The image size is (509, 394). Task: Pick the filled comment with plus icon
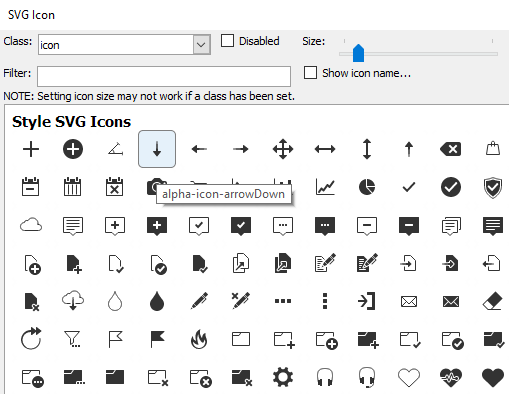(x=157, y=226)
